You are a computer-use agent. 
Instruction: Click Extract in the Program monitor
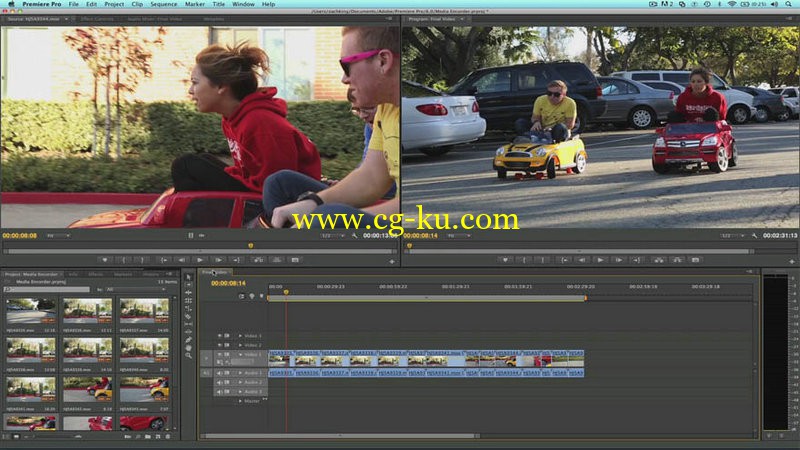(677, 260)
